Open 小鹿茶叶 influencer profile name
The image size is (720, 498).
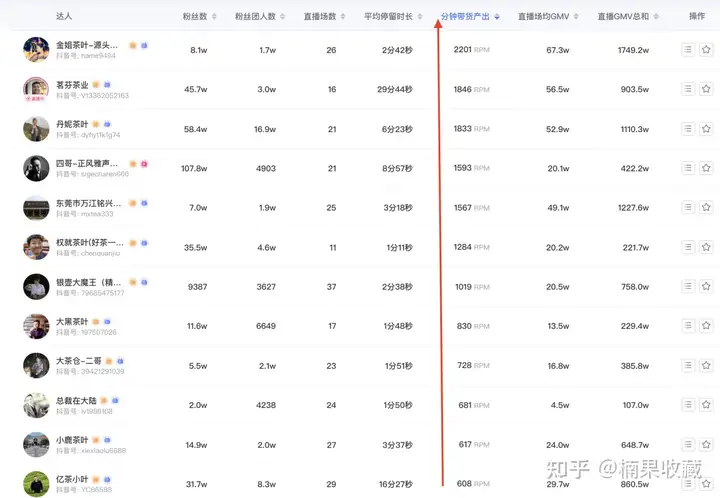point(72,440)
